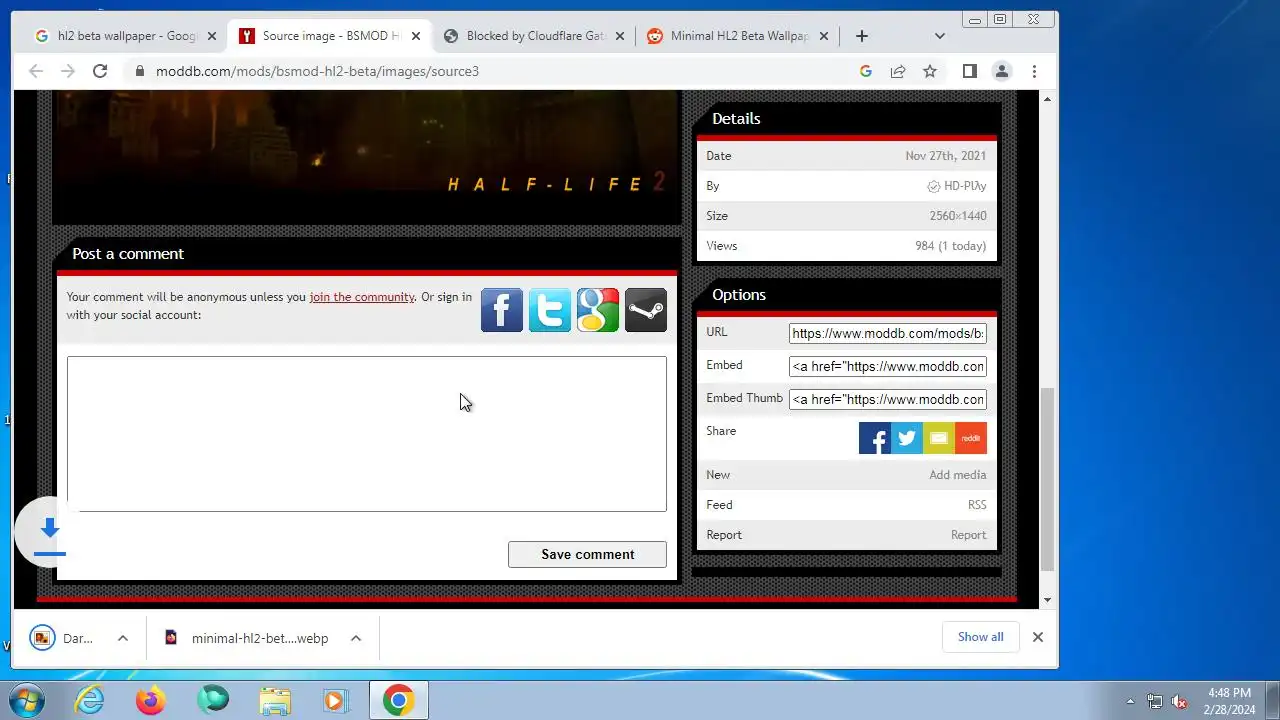The height and width of the screenshot is (720, 1280).
Task: Click the share page icon in address bar
Action: [898, 71]
